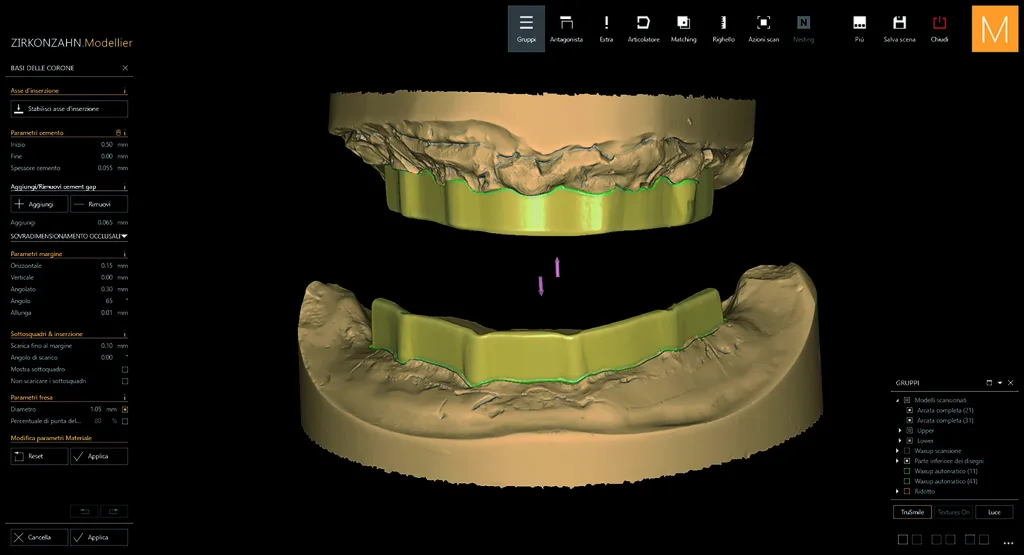Open the Antagonista tool in the toolbar
Screen dimensions: 1024x555
pyautogui.click(x=566, y=29)
